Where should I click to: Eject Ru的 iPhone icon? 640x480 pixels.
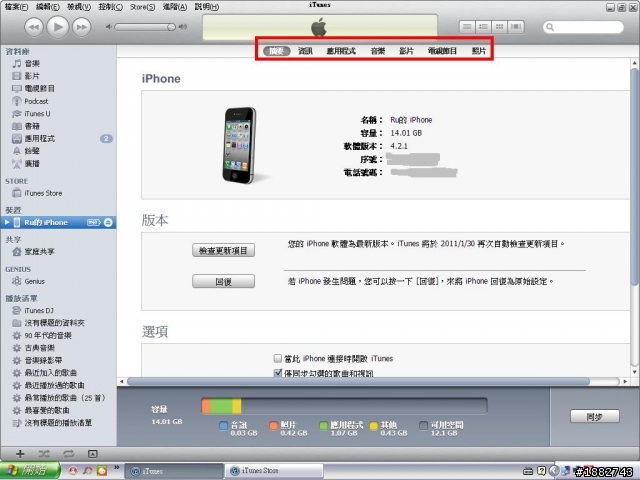(108, 222)
